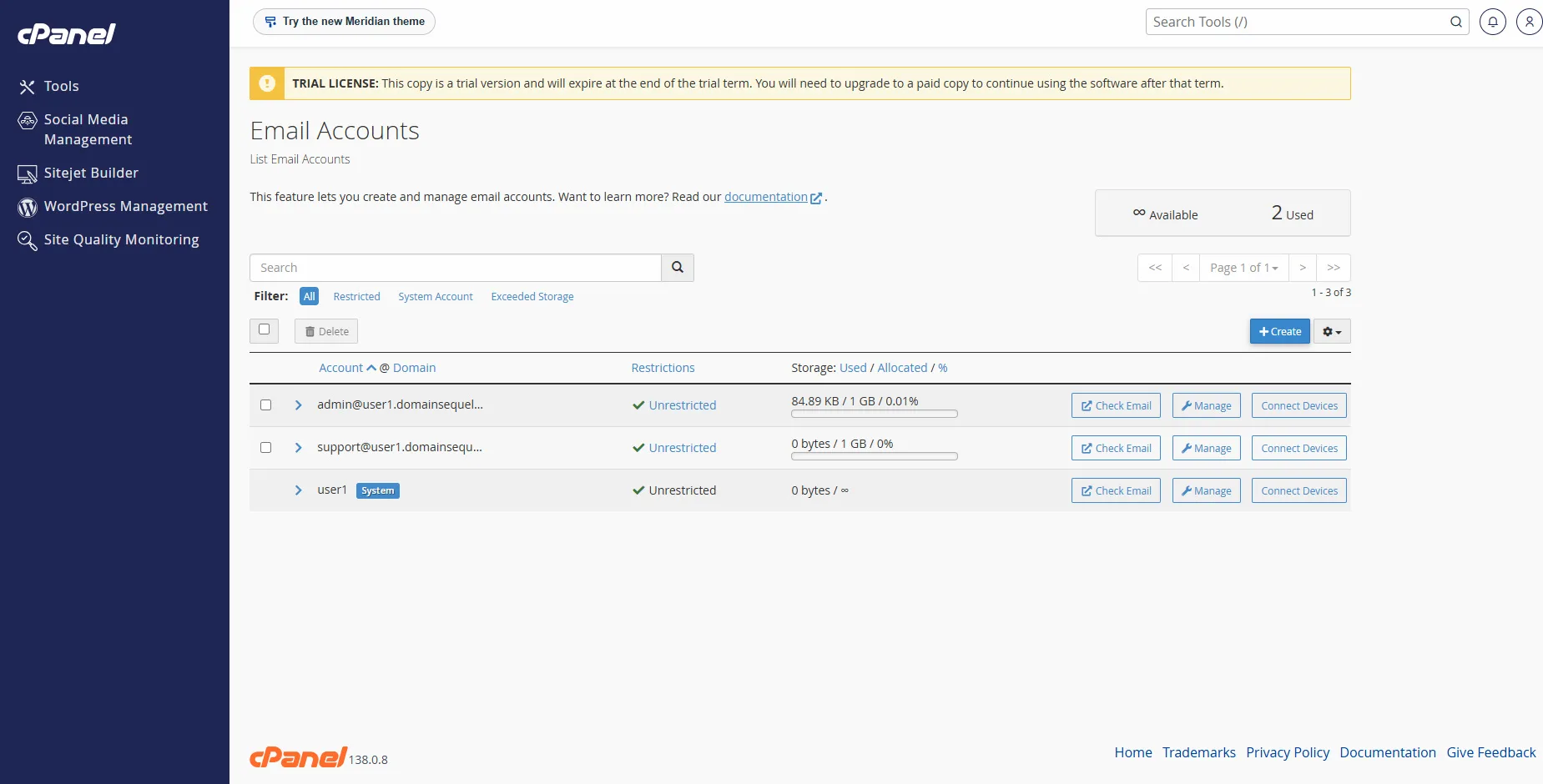
Task: Click the support account storage usage bar
Action: tap(875, 456)
